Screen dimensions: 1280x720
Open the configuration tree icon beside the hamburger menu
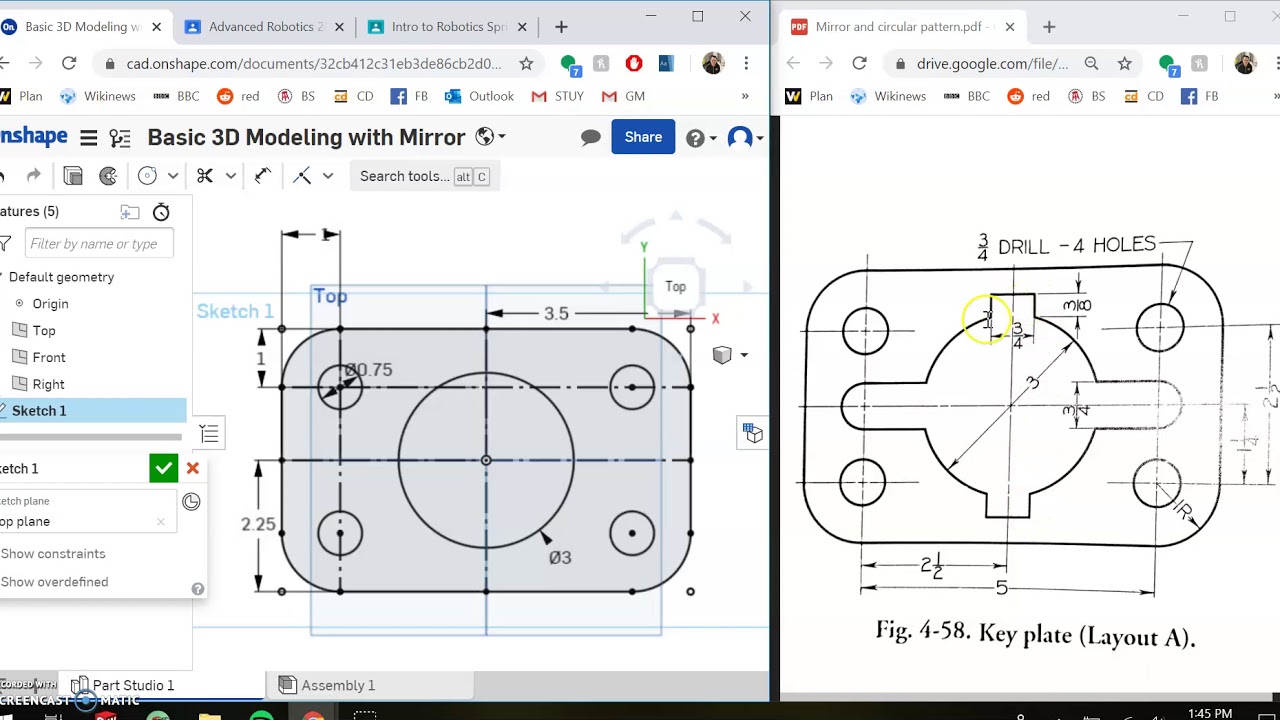click(120, 138)
